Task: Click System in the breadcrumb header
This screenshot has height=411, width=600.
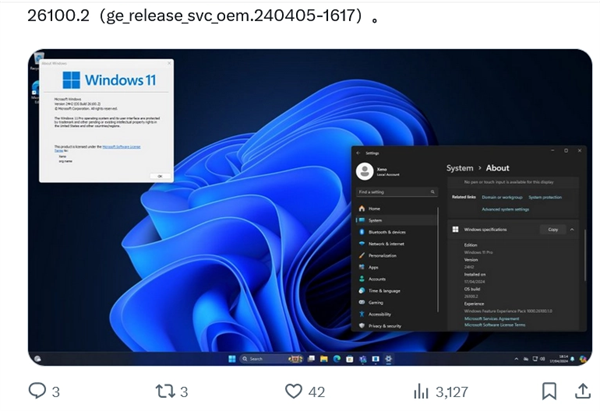Action: click(x=460, y=168)
